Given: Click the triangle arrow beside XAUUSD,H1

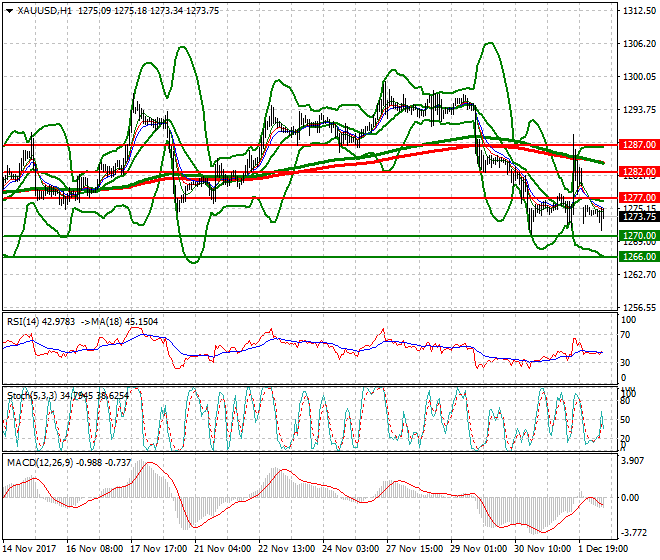Looking at the screenshot, I should point(9,11).
